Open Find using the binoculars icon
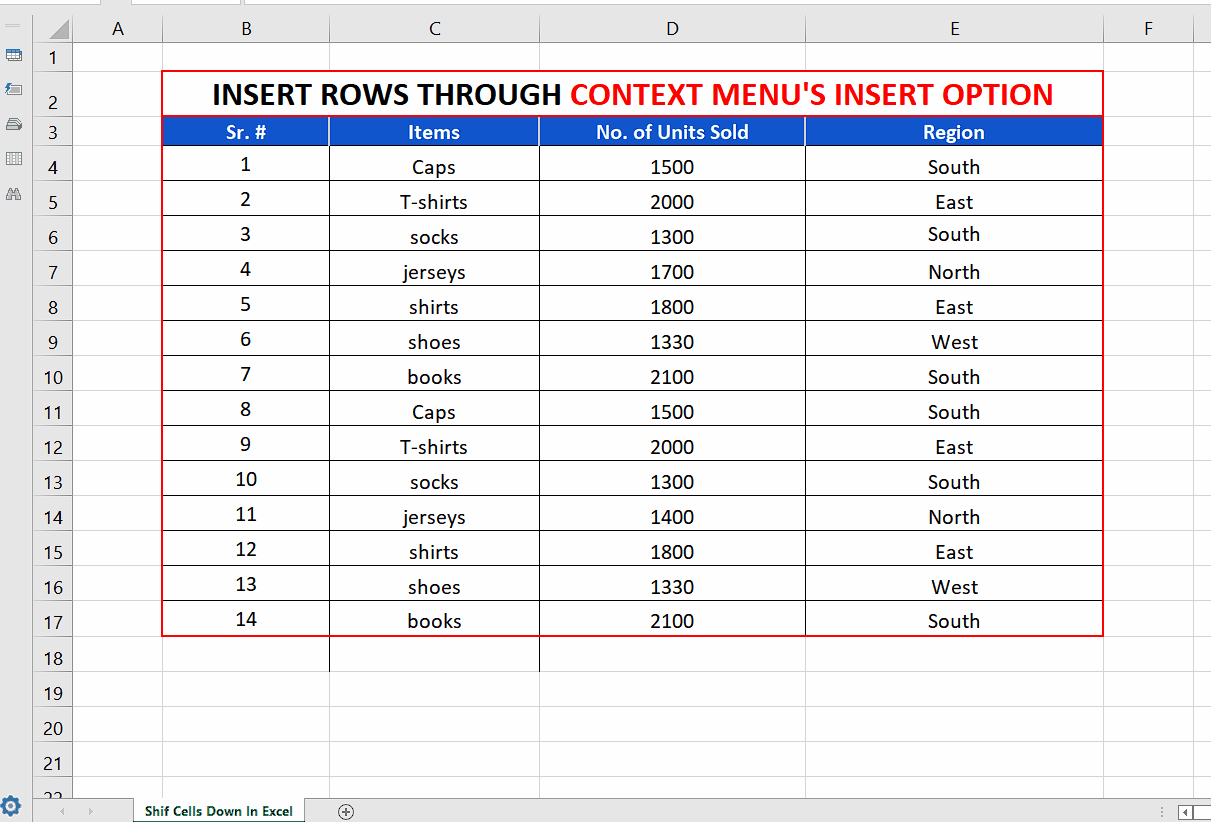The height and width of the screenshot is (822, 1211). coord(14,193)
